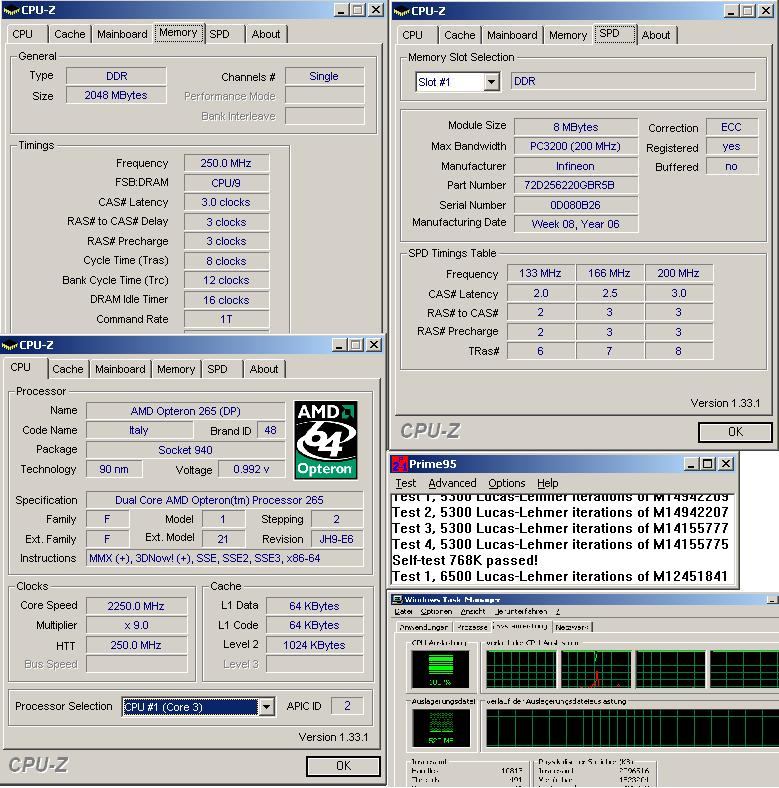The image size is (779, 788).
Task: Click the Revision value JH9-E6
Action: pos(337,539)
